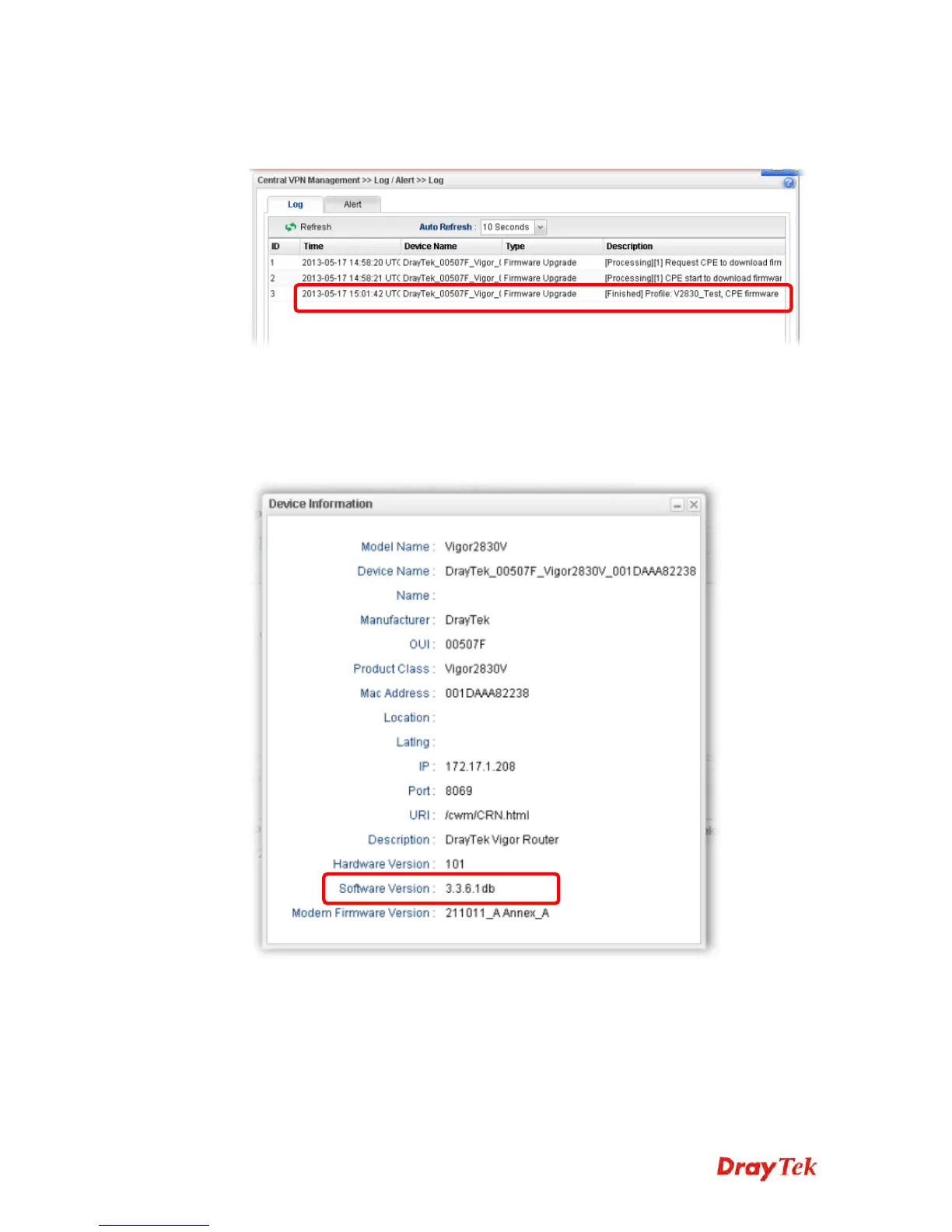Viewport: 952px width, 1232px height.
Task: Click the Refresh button in Log toolbar
Action: point(308,227)
